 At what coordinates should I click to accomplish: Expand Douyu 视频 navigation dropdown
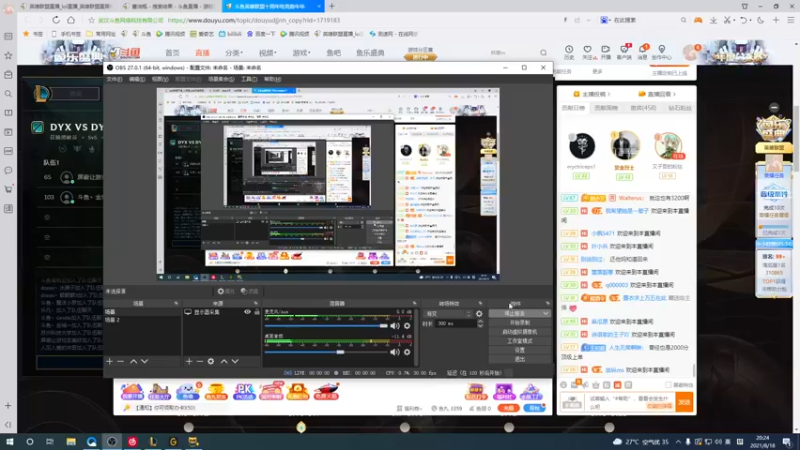click(267, 53)
